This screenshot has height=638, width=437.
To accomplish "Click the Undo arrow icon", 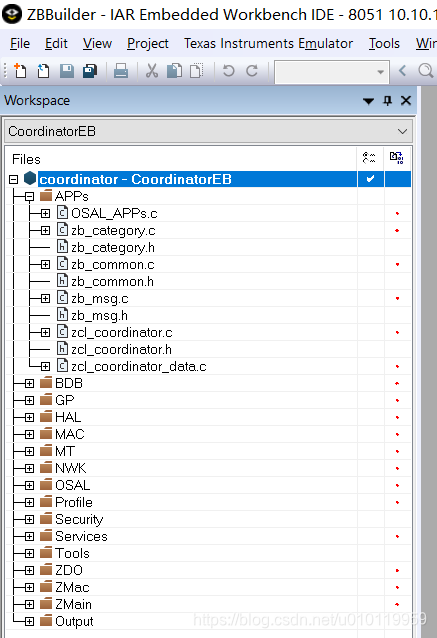I will tap(229, 71).
